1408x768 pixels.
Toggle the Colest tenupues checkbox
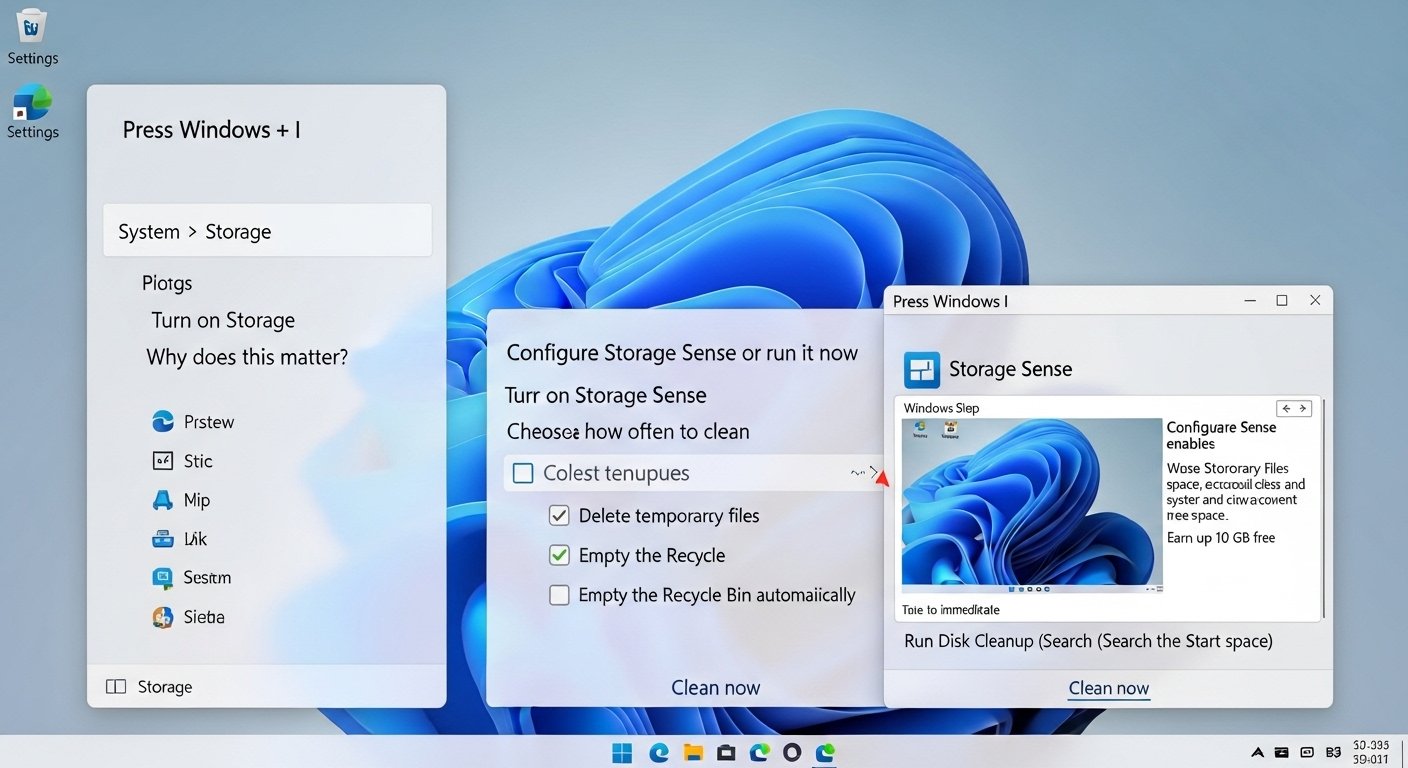pos(523,473)
